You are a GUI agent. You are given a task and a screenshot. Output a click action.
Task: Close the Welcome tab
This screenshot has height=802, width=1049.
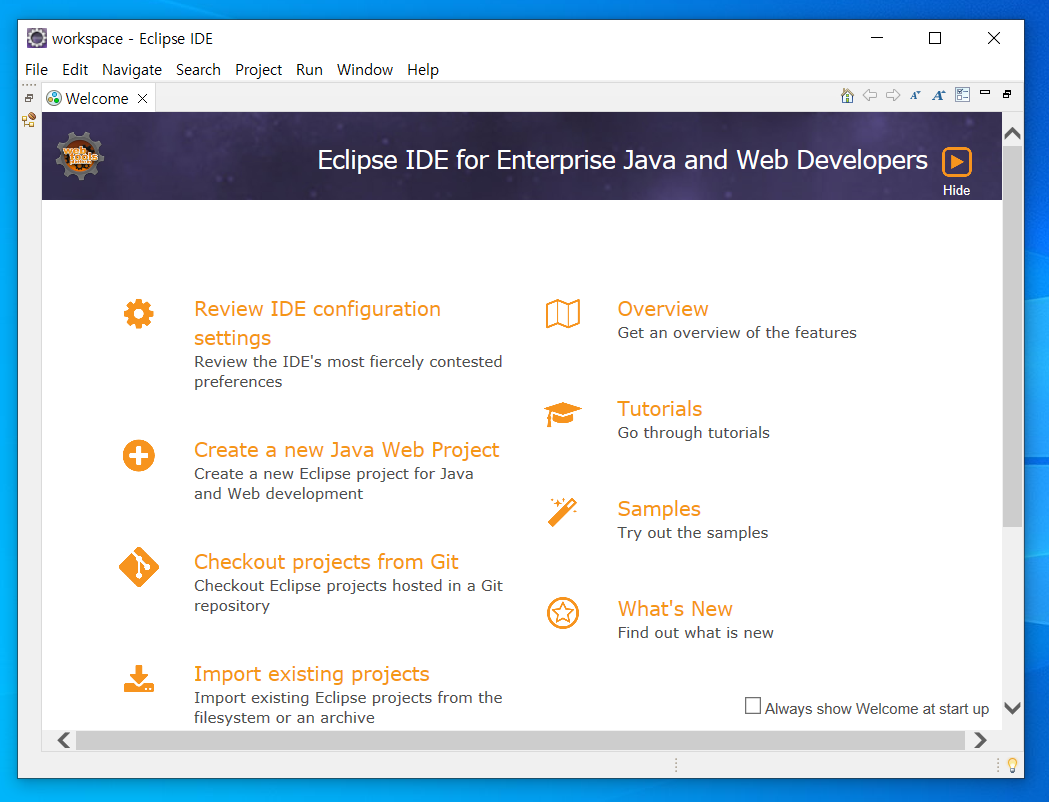(x=142, y=98)
